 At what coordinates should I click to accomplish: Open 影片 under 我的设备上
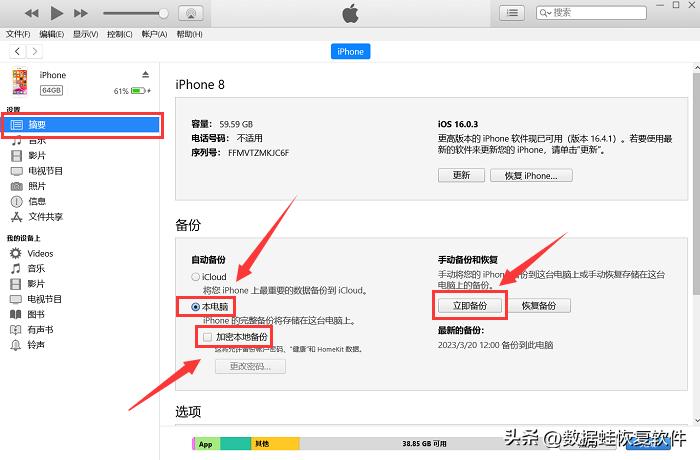(x=36, y=284)
